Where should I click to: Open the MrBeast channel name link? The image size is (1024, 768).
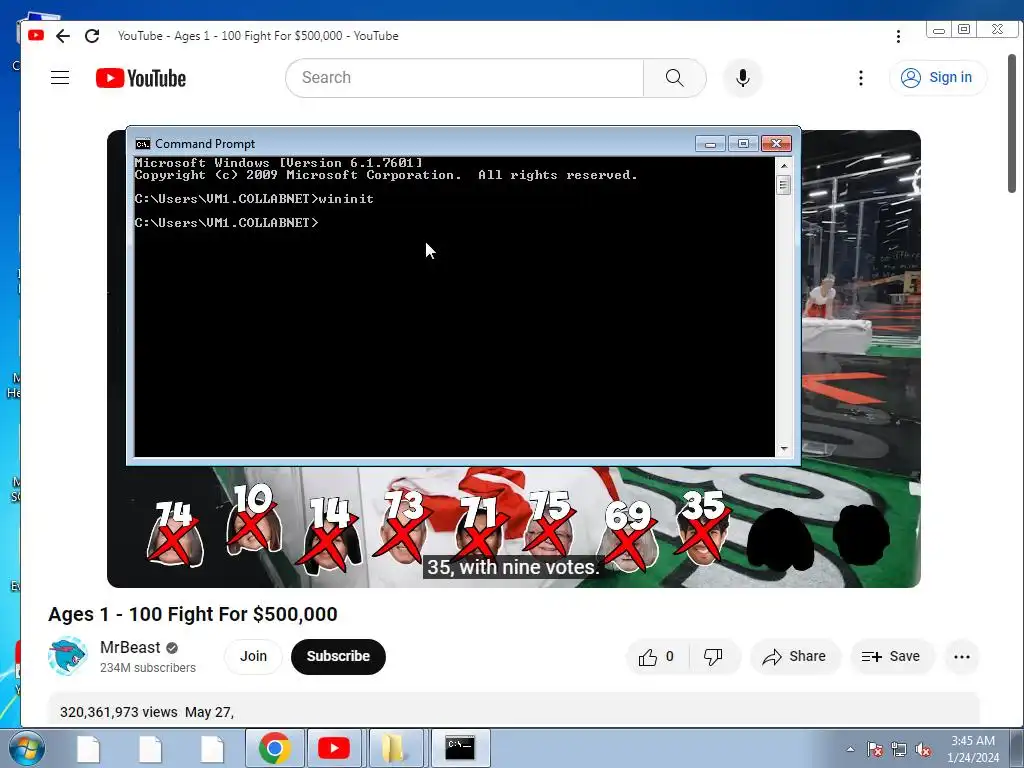pos(130,647)
